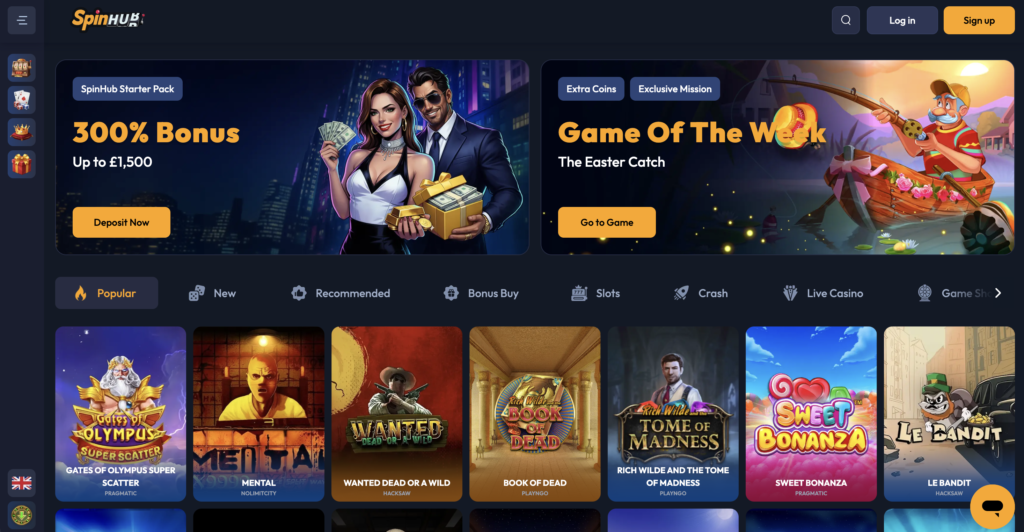1024x532 pixels.
Task: Select the Popular tab
Action: 106,293
